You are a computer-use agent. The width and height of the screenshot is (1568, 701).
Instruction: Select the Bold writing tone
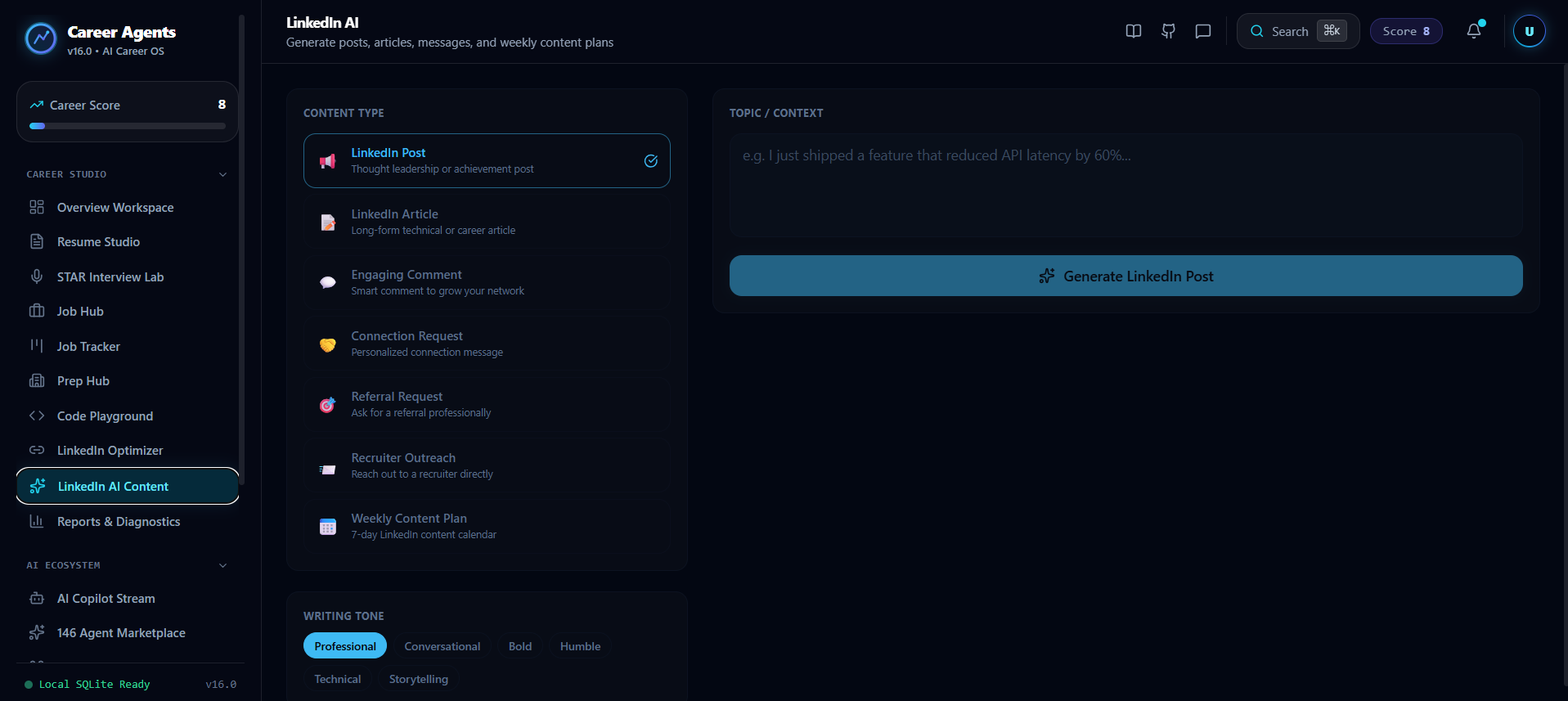pos(520,645)
